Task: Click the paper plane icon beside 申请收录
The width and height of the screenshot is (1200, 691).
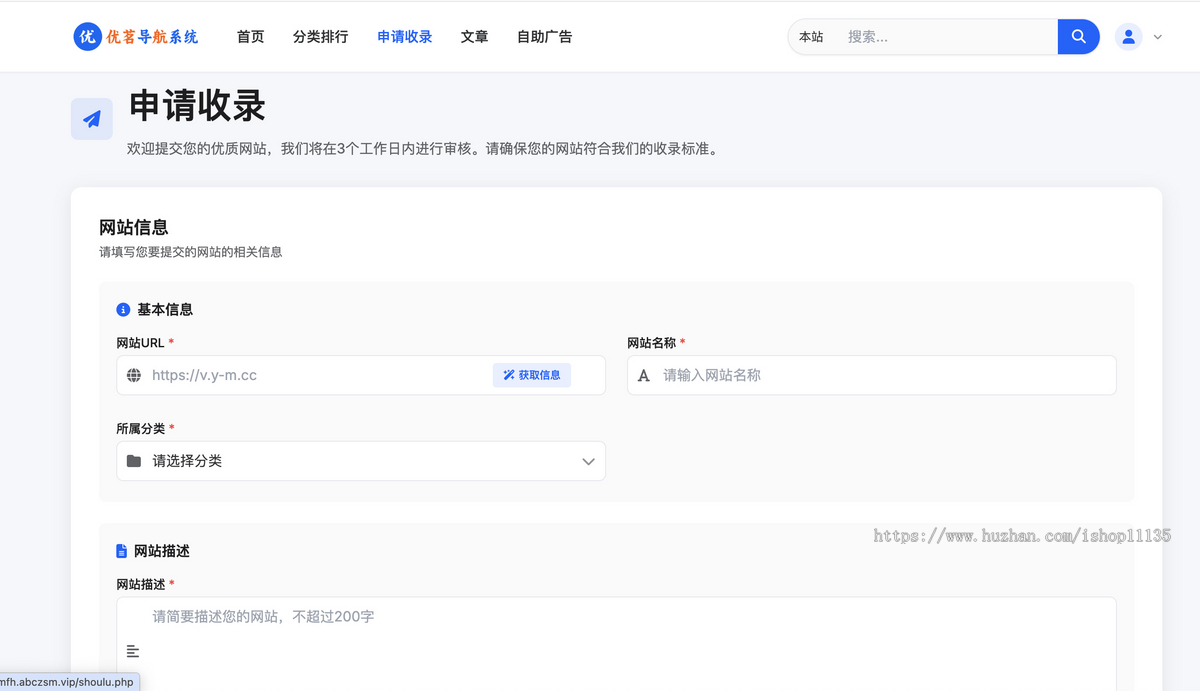Action: [x=92, y=119]
